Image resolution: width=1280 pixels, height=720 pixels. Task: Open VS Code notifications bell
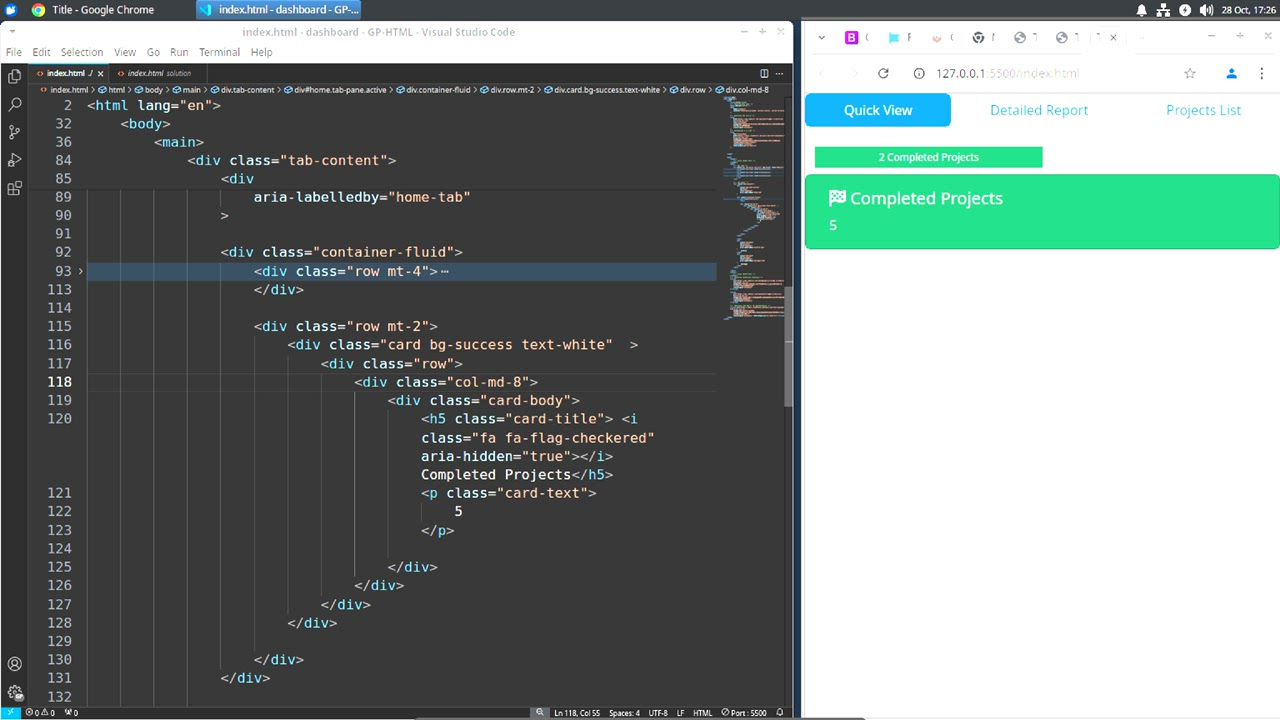(780, 713)
